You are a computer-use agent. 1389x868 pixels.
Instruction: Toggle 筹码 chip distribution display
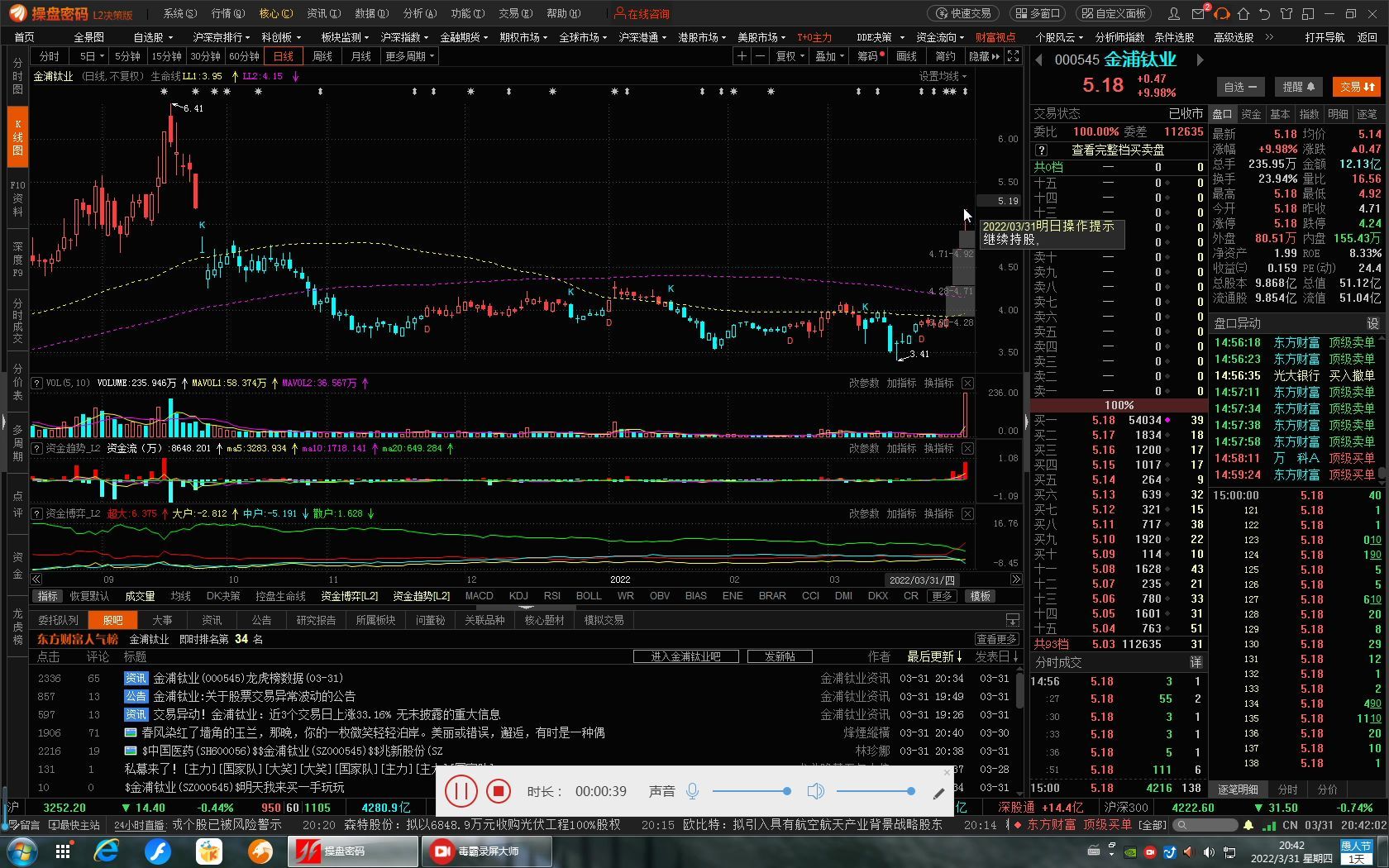pos(870,56)
